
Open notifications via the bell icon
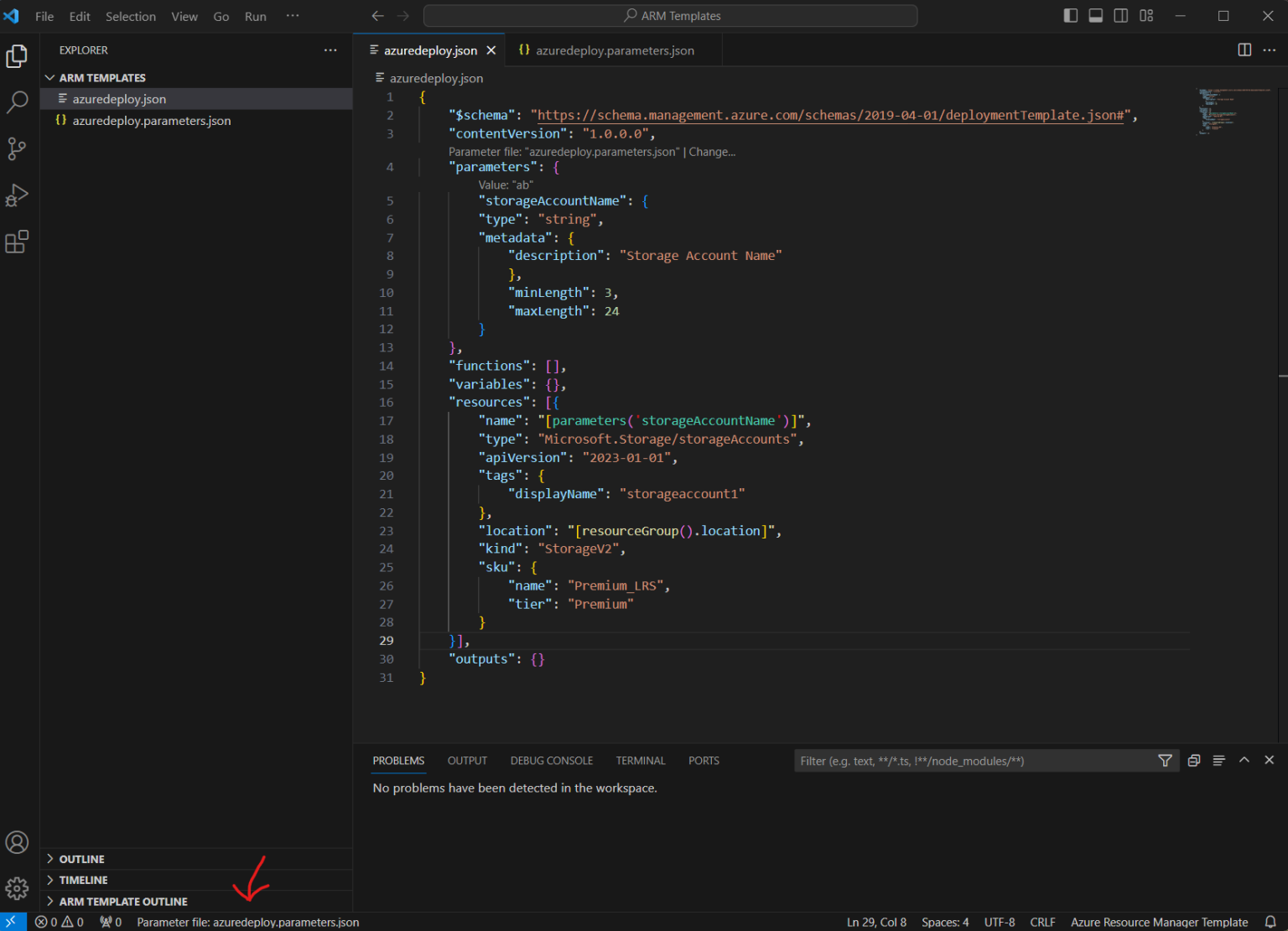(1271, 922)
